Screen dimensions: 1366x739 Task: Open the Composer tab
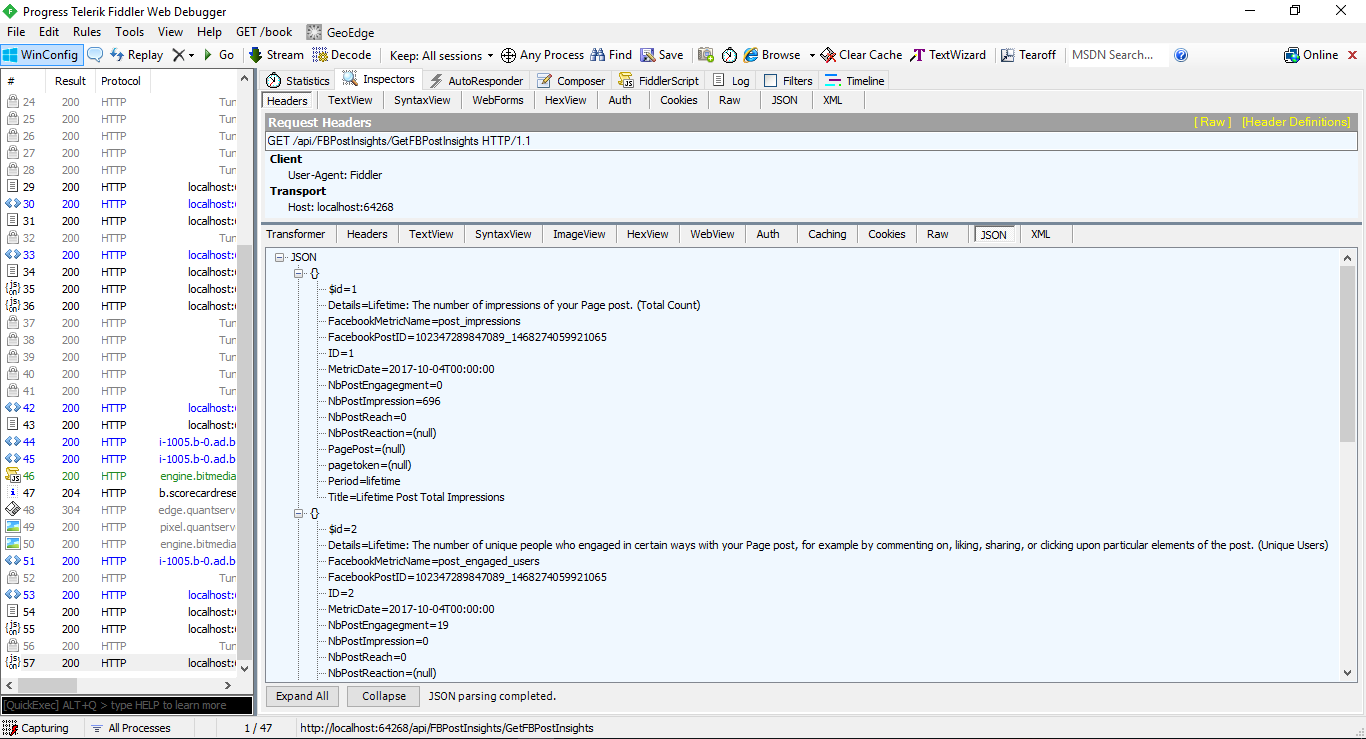pyautogui.click(x=571, y=80)
